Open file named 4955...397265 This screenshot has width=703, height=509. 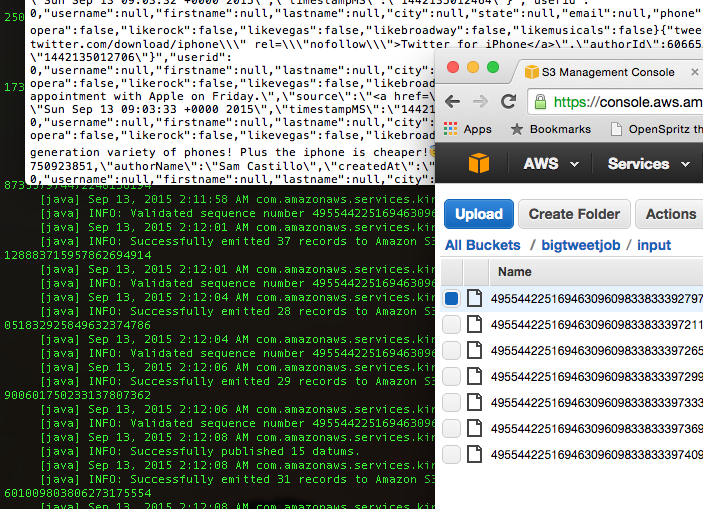coord(597,351)
